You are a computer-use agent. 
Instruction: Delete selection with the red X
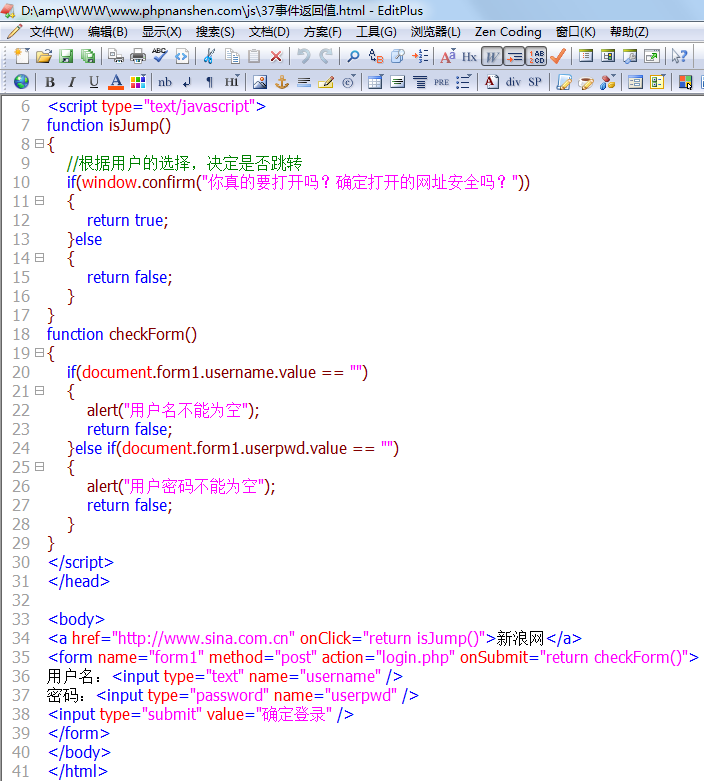pyautogui.click(x=276, y=56)
